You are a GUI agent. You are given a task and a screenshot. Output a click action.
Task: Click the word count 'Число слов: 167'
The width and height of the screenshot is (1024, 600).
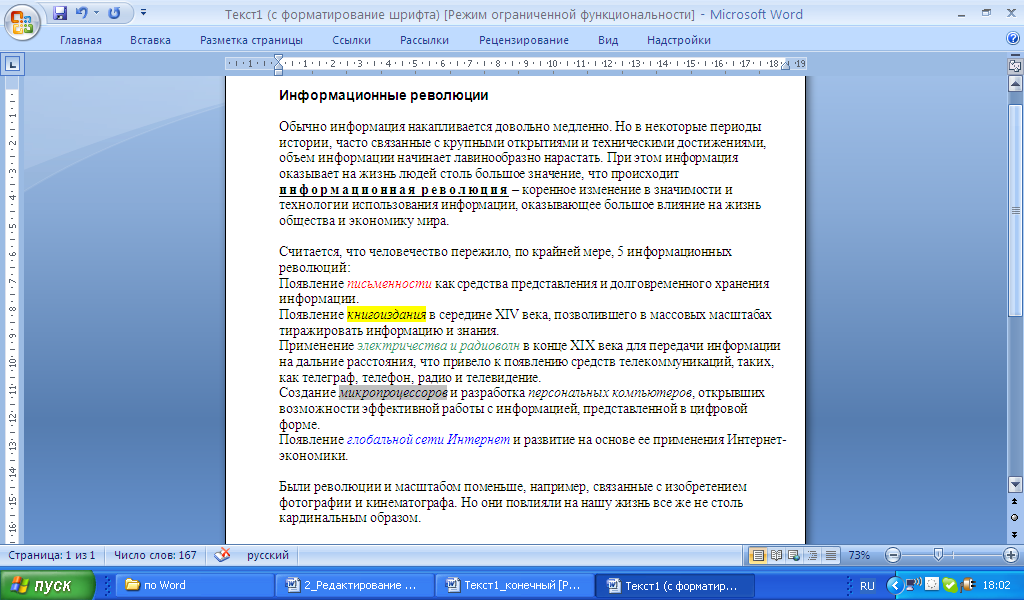[155, 555]
